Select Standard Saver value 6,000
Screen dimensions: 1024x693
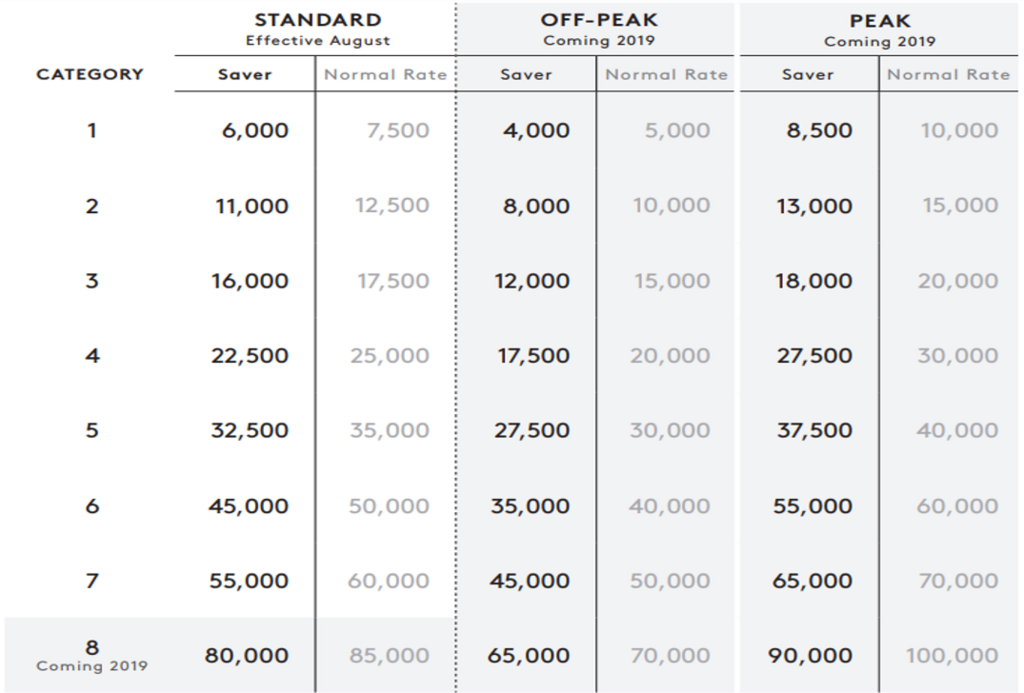pos(255,131)
